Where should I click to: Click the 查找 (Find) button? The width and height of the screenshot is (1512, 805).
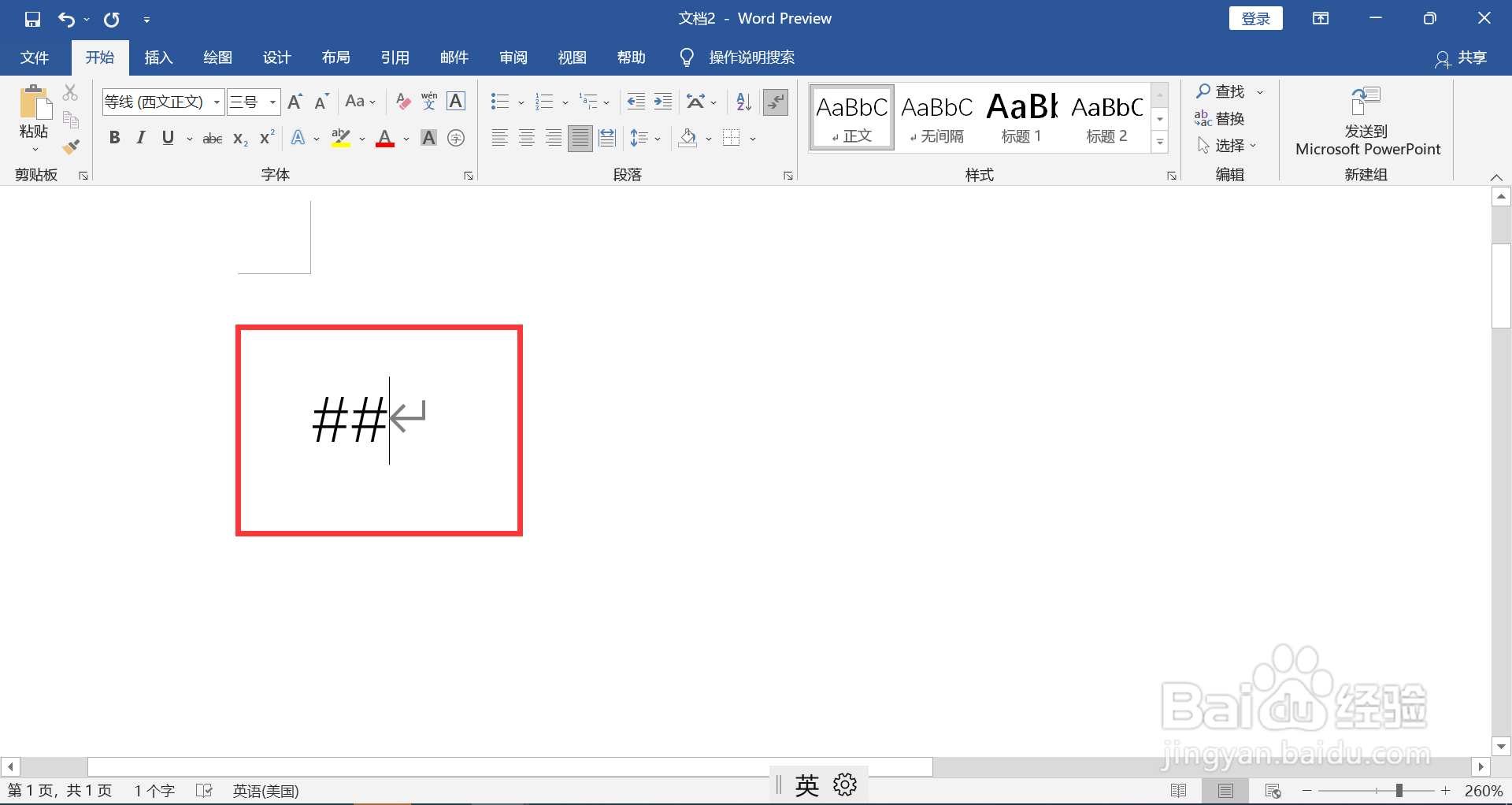pos(1221,91)
